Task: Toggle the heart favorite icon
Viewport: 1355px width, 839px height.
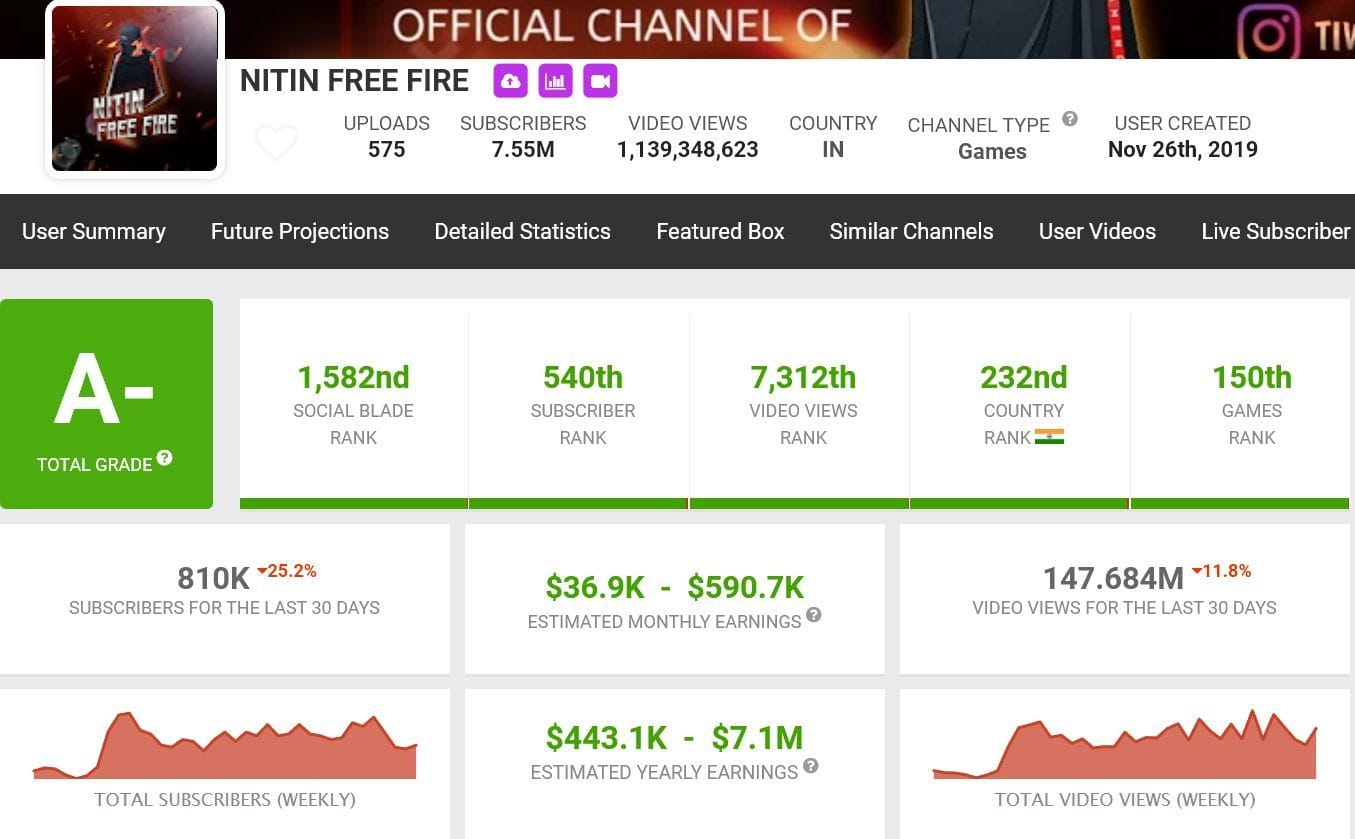Action: point(276,143)
